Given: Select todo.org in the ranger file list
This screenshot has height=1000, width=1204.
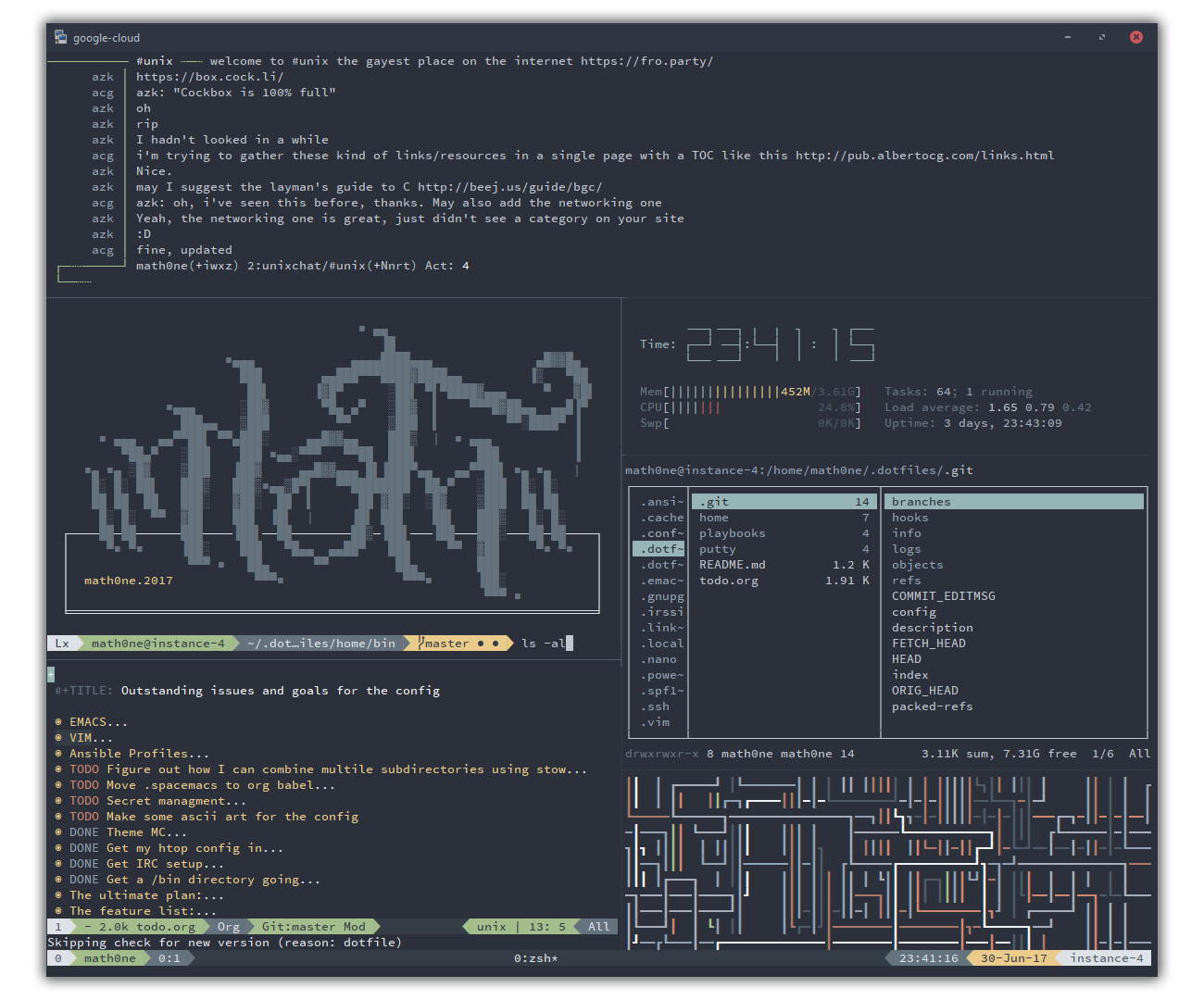Looking at the screenshot, I should pos(729,581).
